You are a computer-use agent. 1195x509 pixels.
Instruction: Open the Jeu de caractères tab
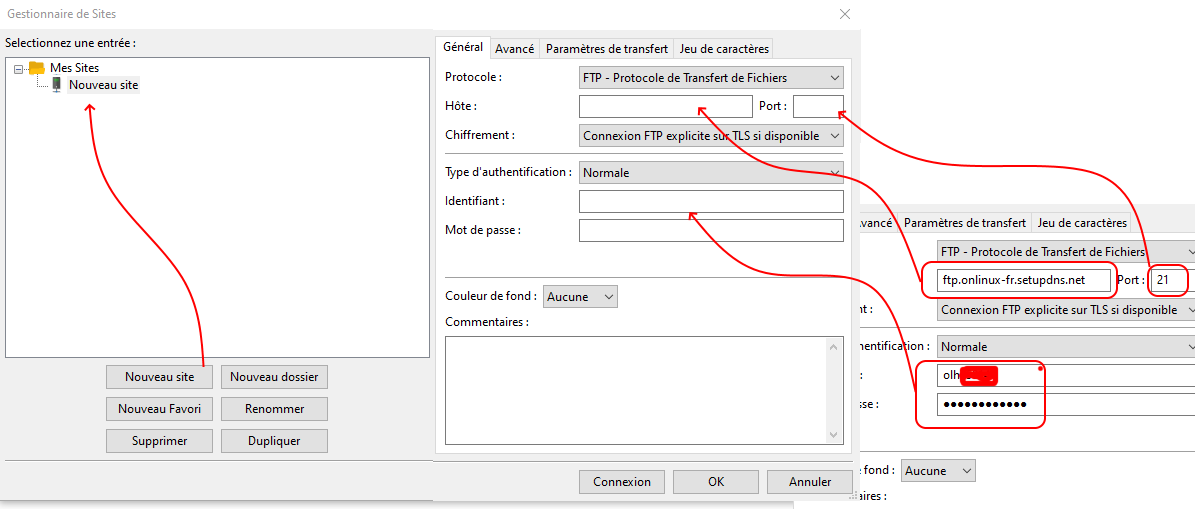(724, 48)
